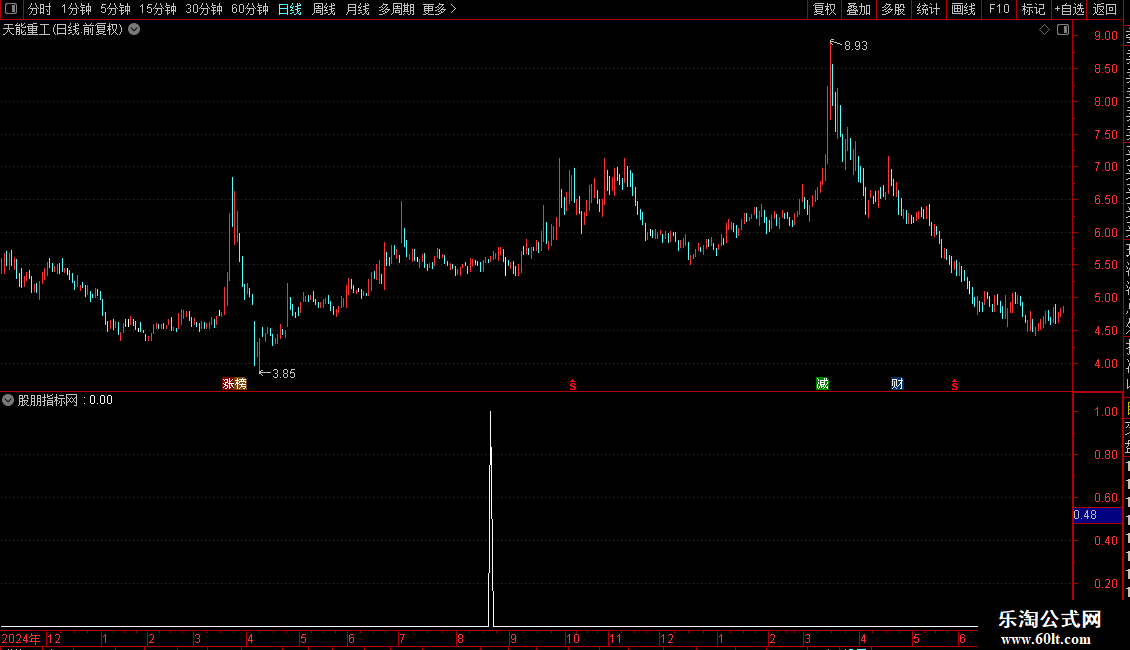
Task: Open 多周期 multi-period view
Action: 396,9
